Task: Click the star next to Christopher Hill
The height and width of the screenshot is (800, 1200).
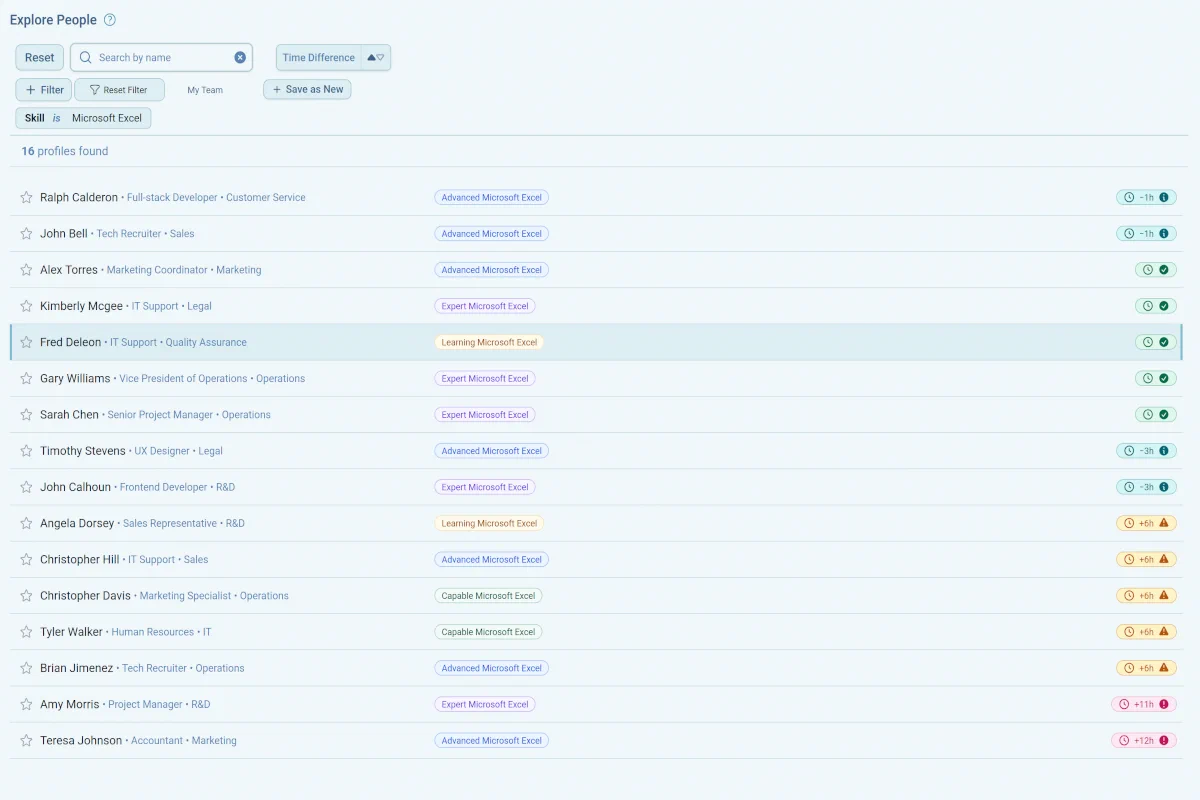Action: (x=27, y=560)
